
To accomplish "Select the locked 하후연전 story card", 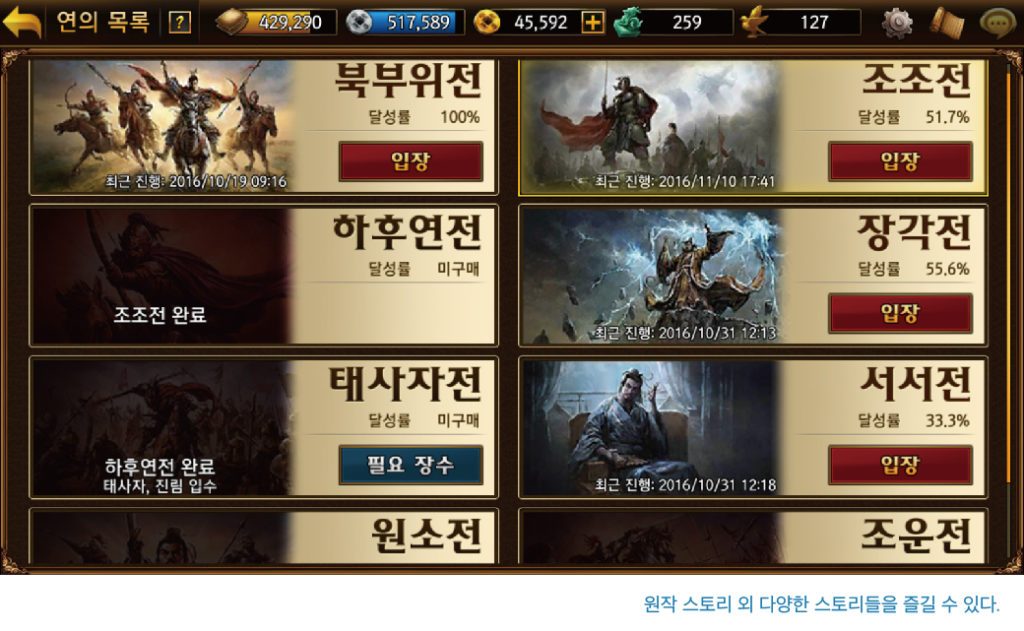I will point(264,276).
